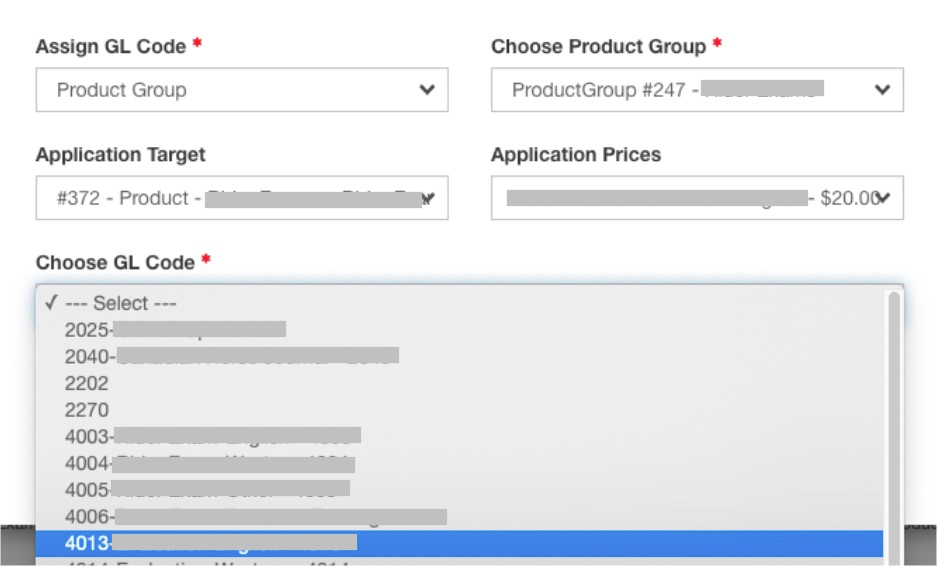The width and height of the screenshot is (937, 569).
Task: Choose GL code option starting with 2025
Action: [x=175, y=329]
